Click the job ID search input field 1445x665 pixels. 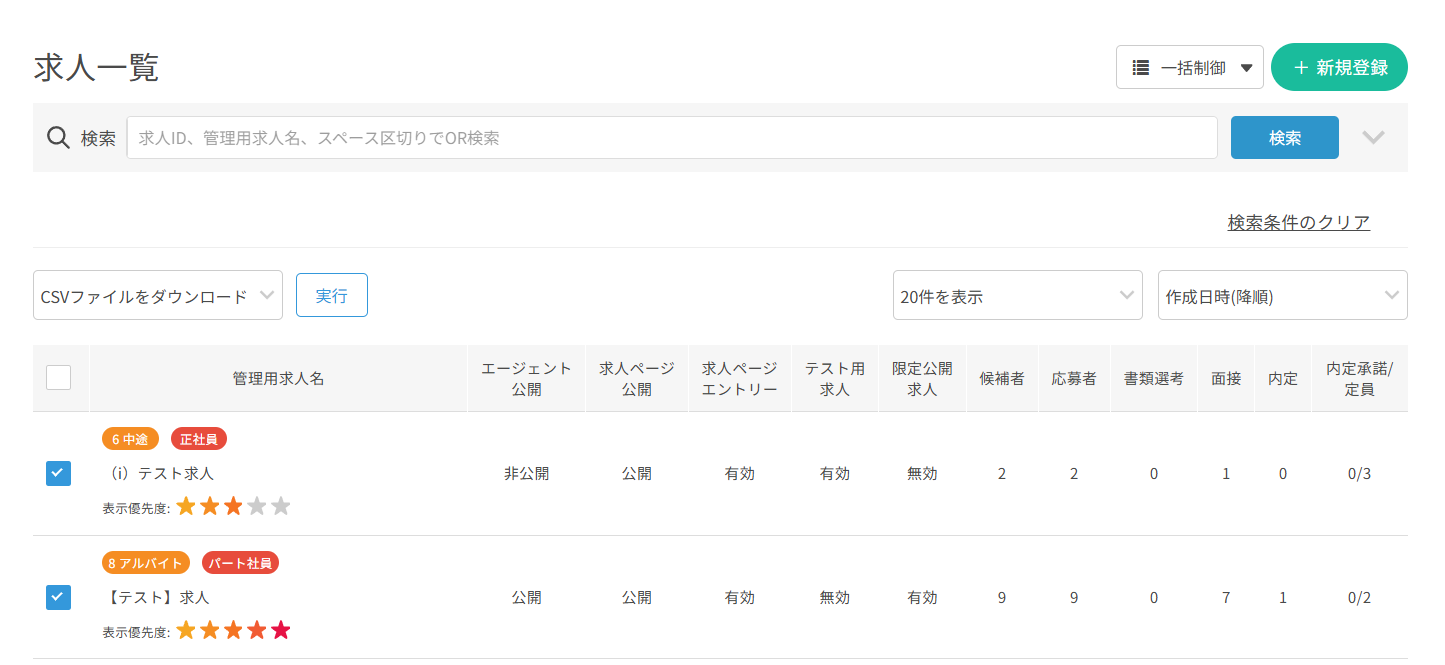point(672,138)
